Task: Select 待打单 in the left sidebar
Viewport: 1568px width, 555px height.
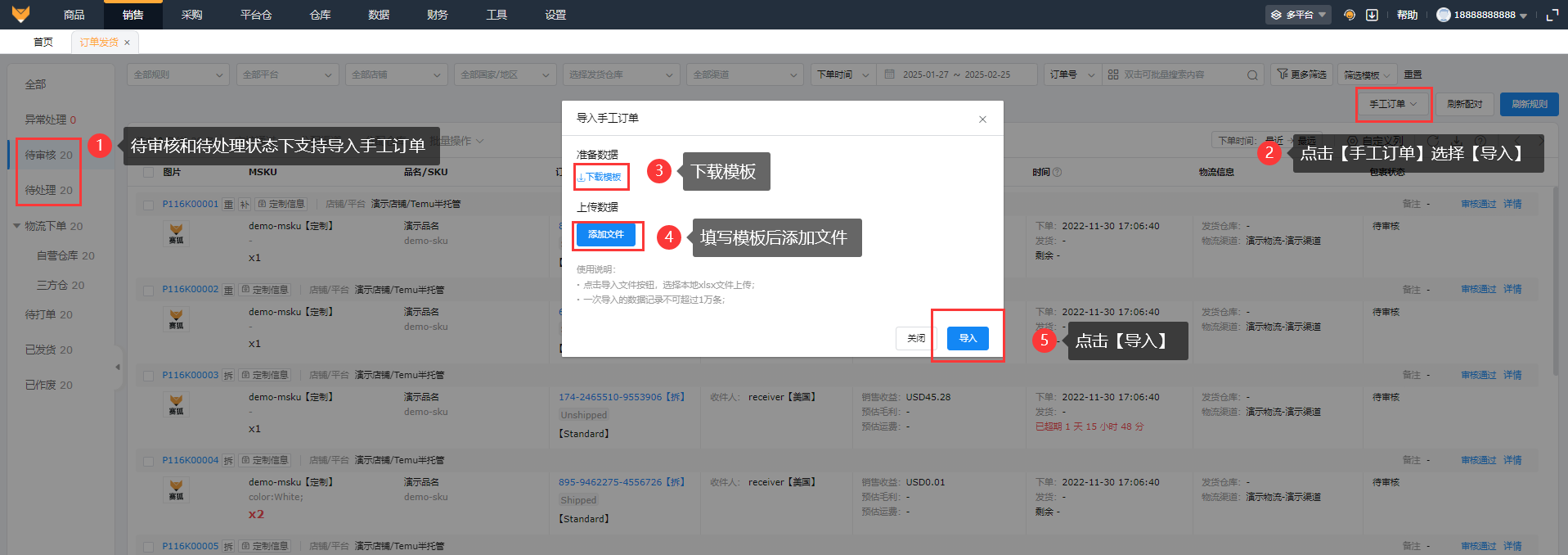Action: pos(49,315)
